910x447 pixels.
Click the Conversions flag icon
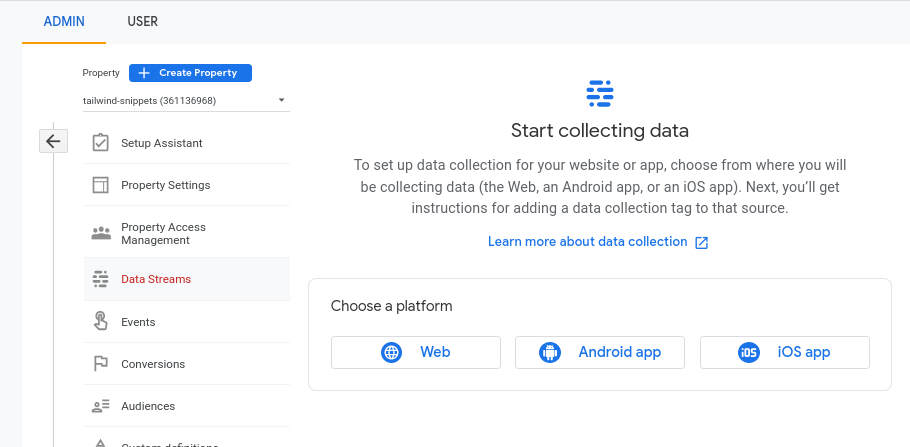click(x=100, y=364)
